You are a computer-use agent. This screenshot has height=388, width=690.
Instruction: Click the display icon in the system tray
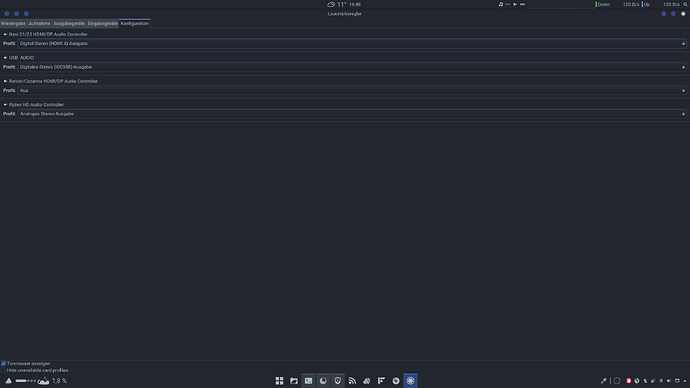tap(677, 381)
